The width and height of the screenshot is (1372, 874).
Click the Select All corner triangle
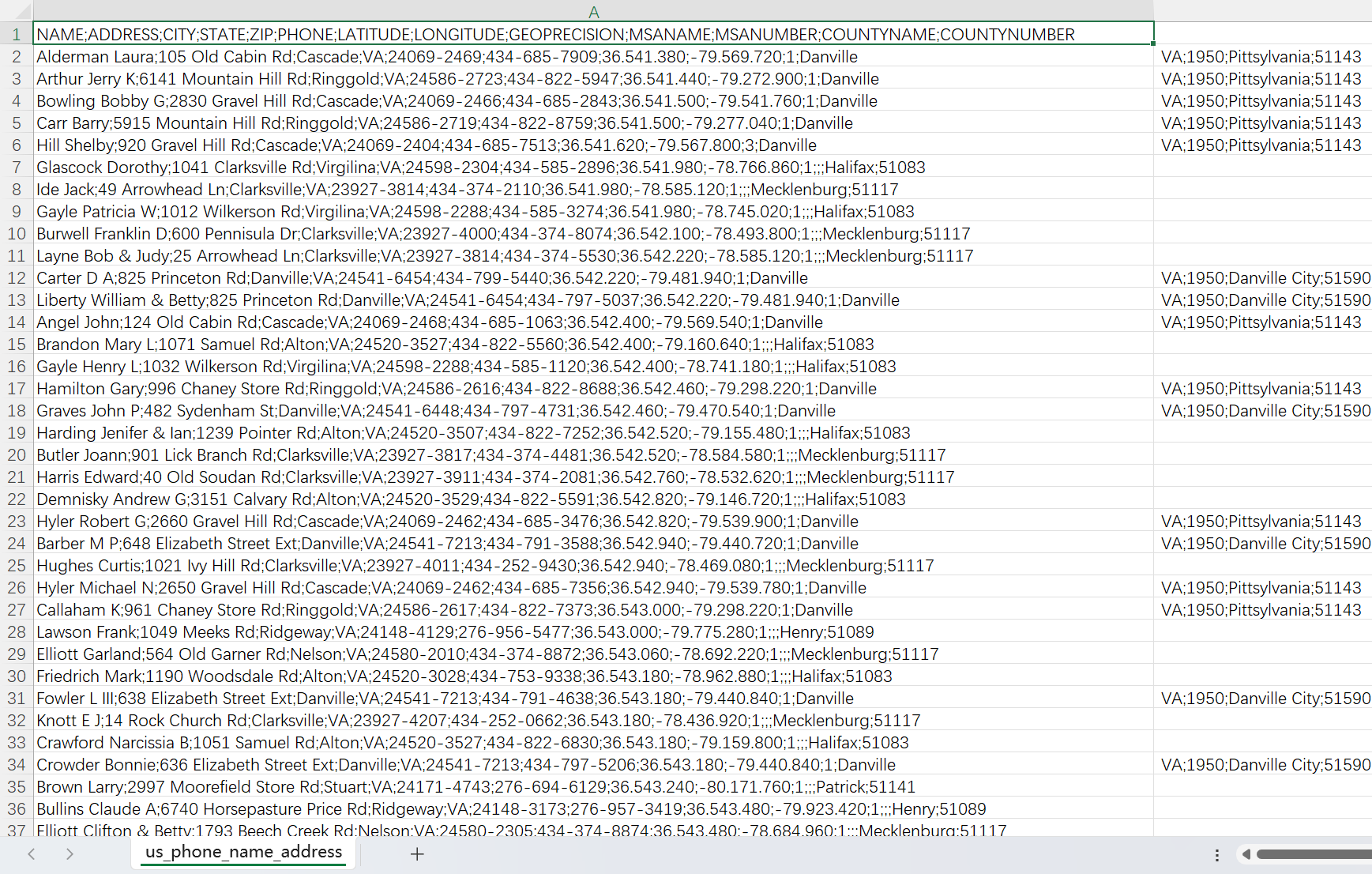pos(17,11)
